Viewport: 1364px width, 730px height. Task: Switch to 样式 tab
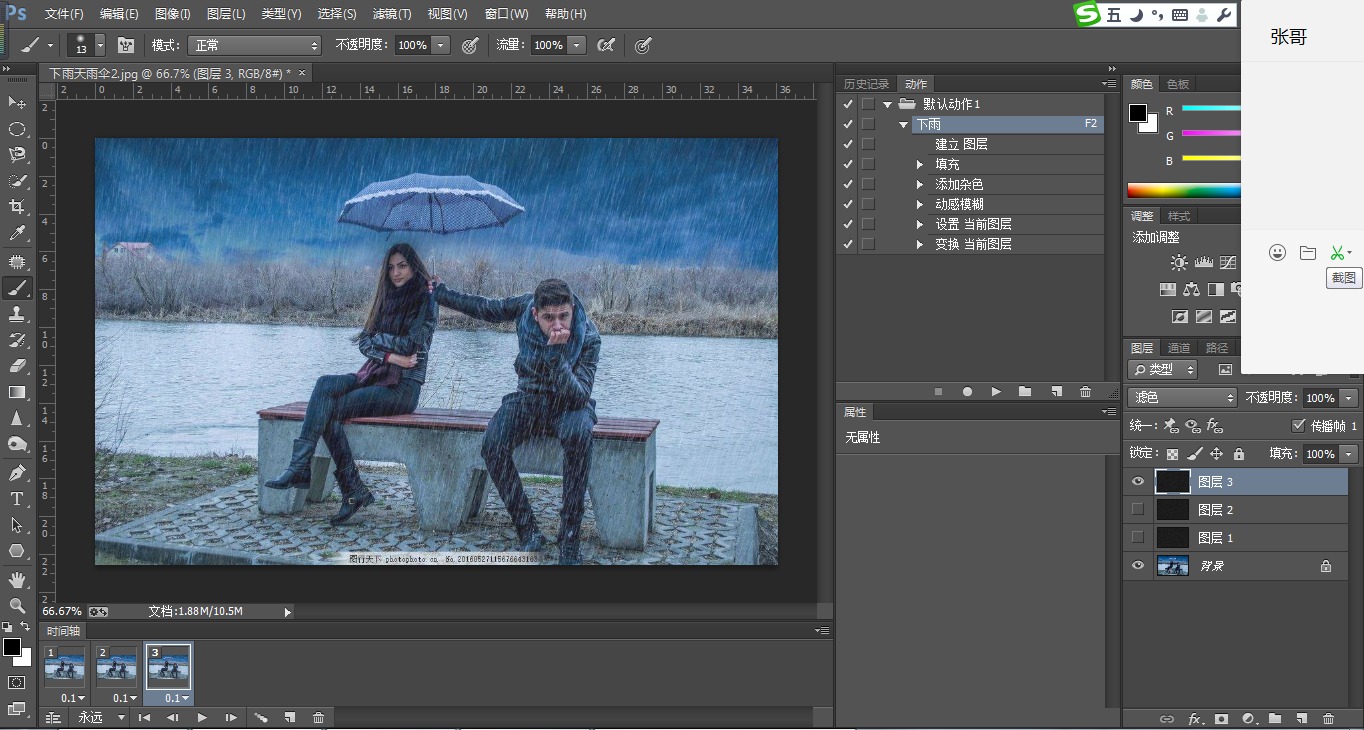click(1179, 216)
